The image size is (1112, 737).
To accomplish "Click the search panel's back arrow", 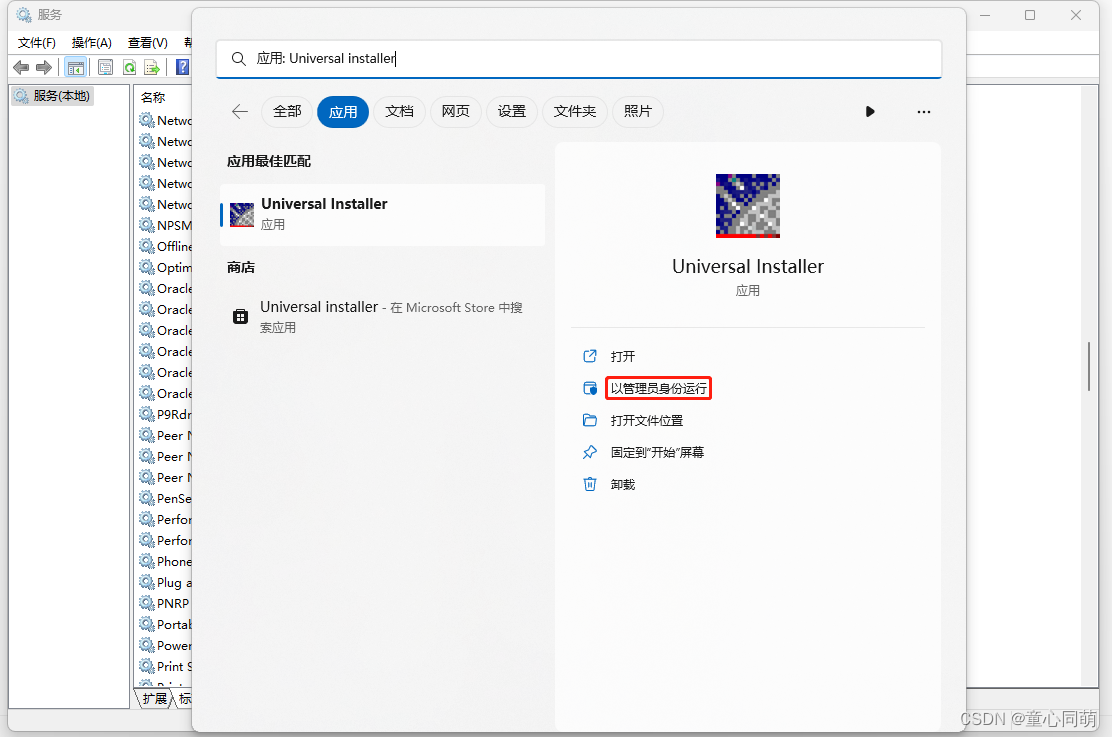I will [240, 111].
